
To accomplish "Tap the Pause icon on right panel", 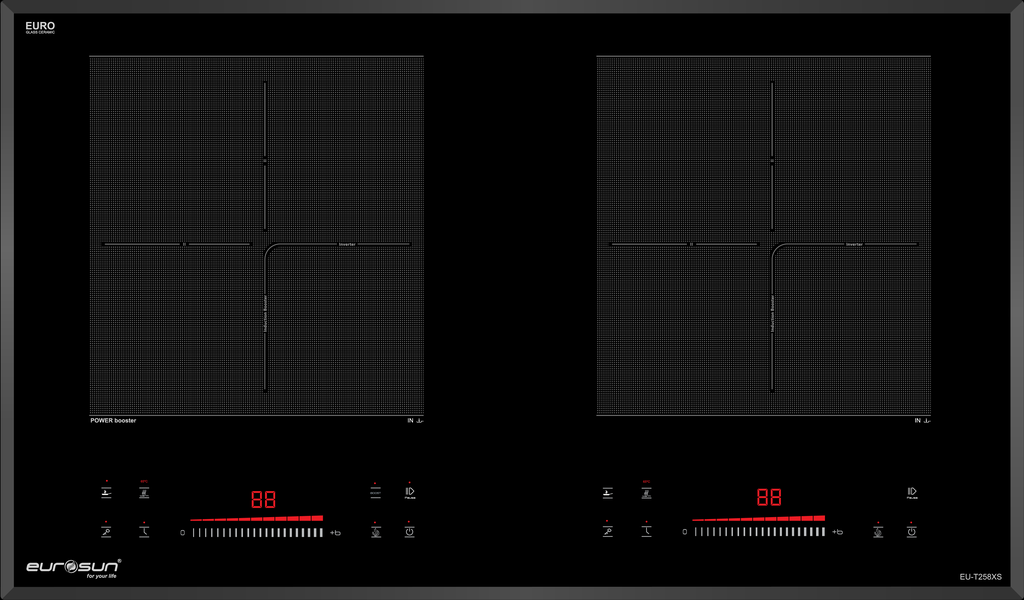I will [x=911, y=492].
